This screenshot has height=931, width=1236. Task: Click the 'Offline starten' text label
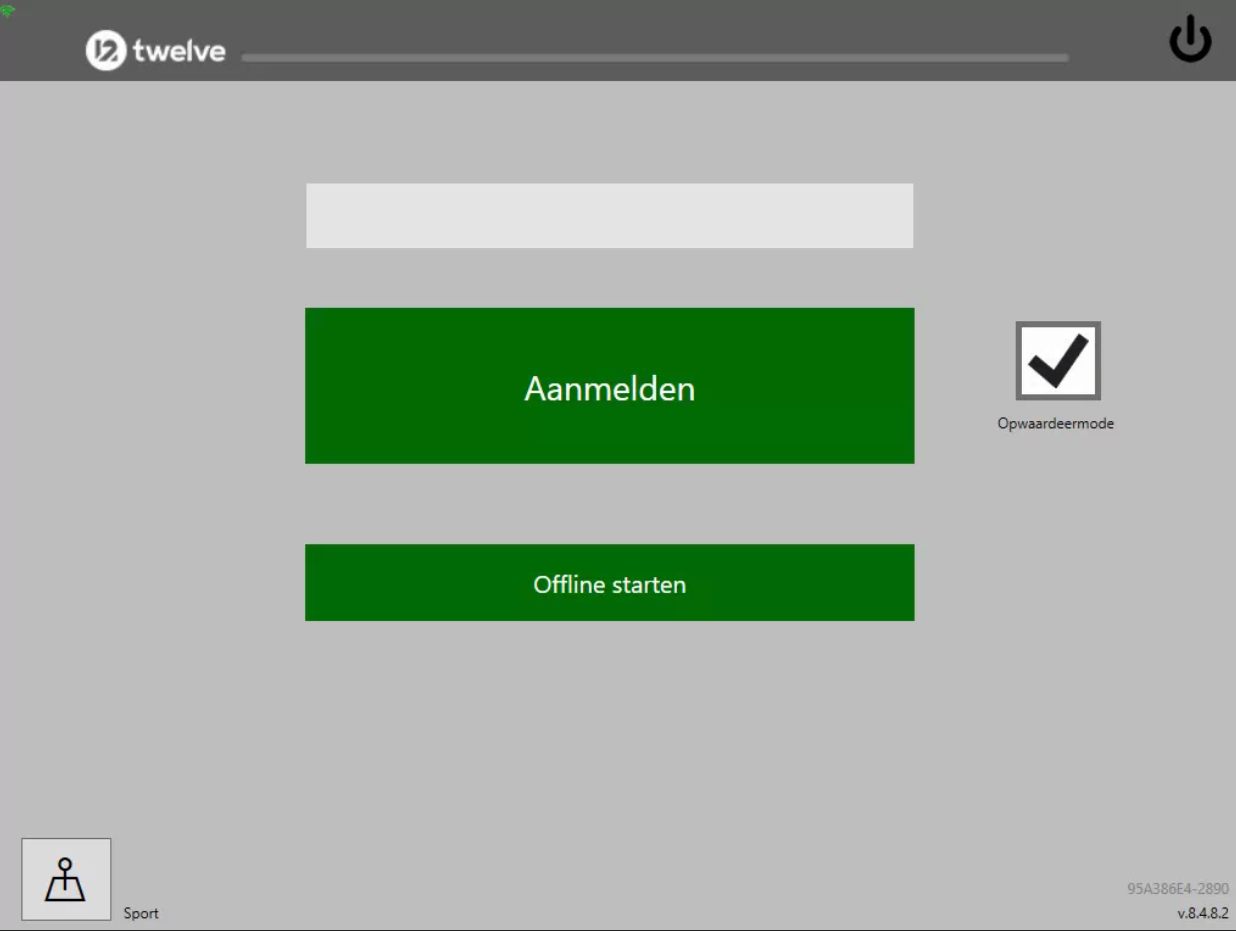[609, 584]
